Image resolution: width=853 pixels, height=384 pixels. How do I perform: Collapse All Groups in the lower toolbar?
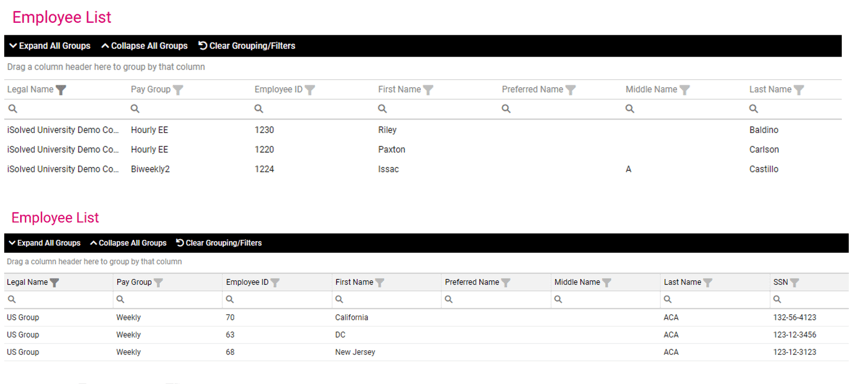(128, 243)
